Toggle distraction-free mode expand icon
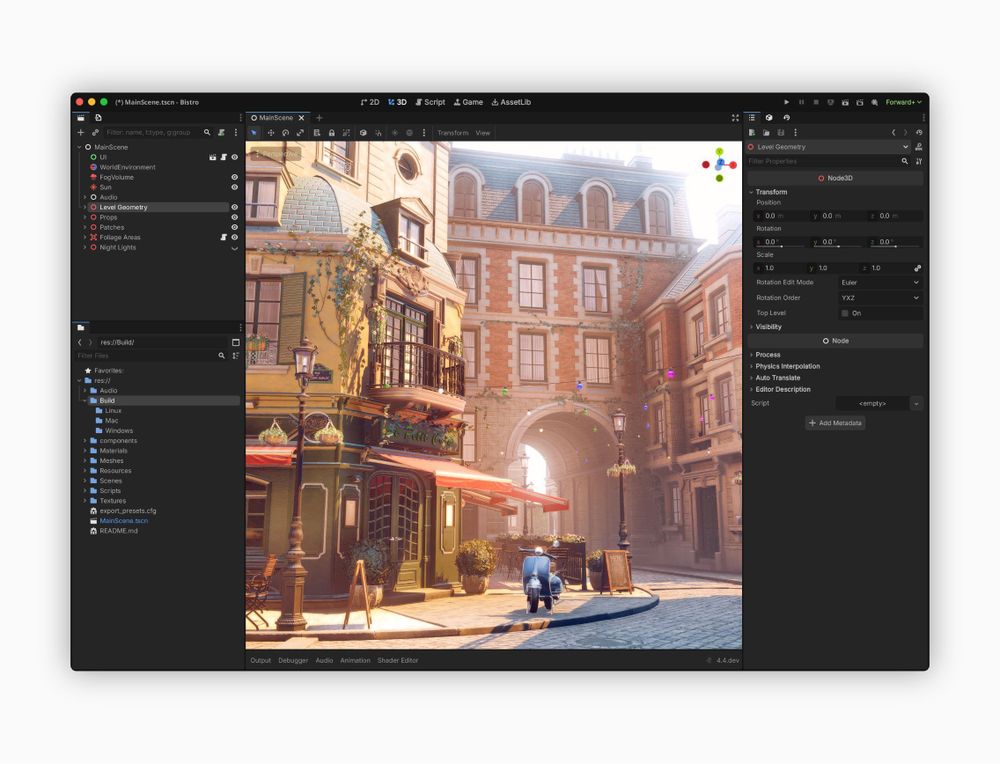 click(735, 118)
